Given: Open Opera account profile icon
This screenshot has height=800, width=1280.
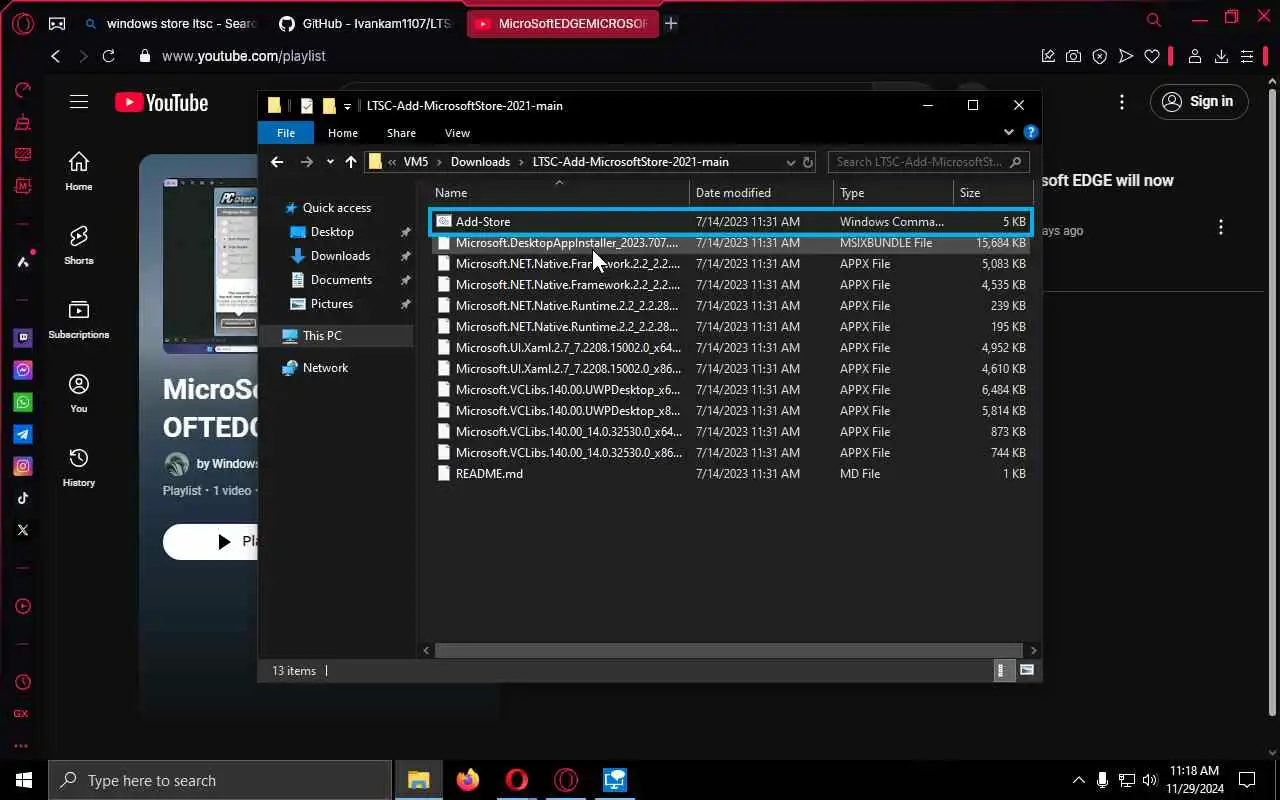Looking at the screenshot, I should tap(1194, 57).
